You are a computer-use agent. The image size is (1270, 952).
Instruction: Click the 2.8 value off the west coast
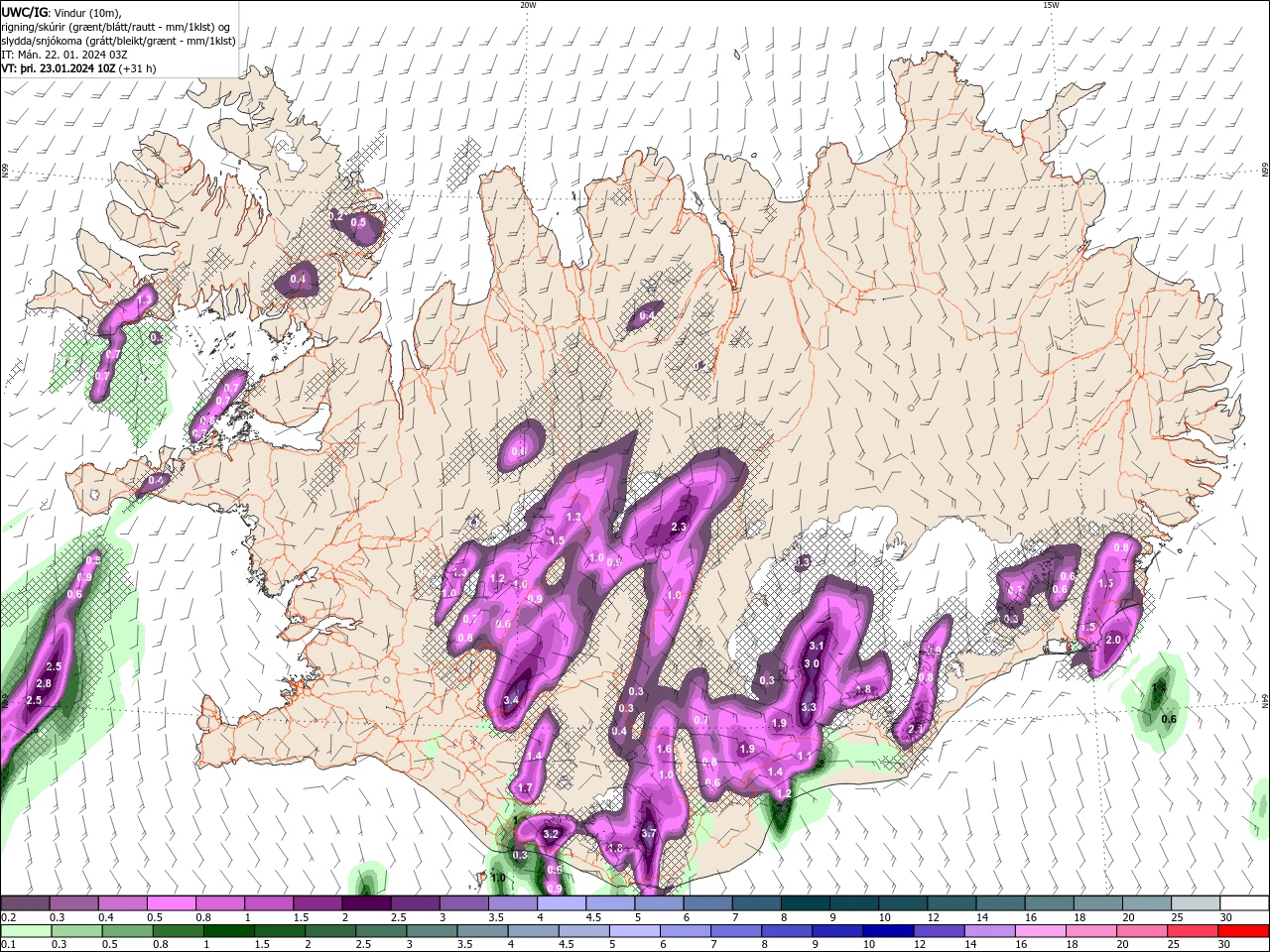pos(44,683)
